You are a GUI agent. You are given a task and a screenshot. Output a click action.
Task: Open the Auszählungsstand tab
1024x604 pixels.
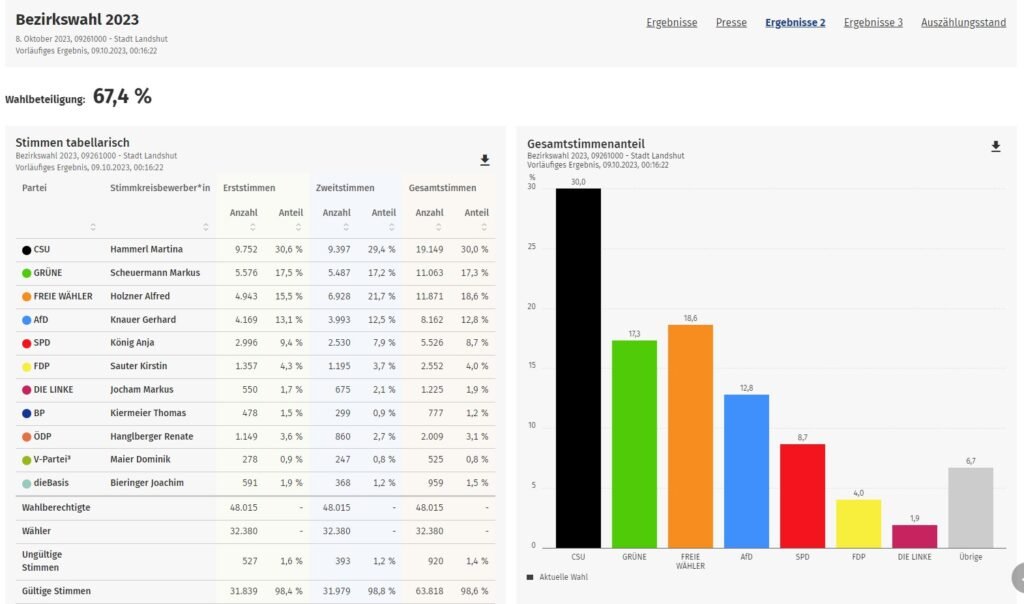pyautogui.click(x=963, y=23)
